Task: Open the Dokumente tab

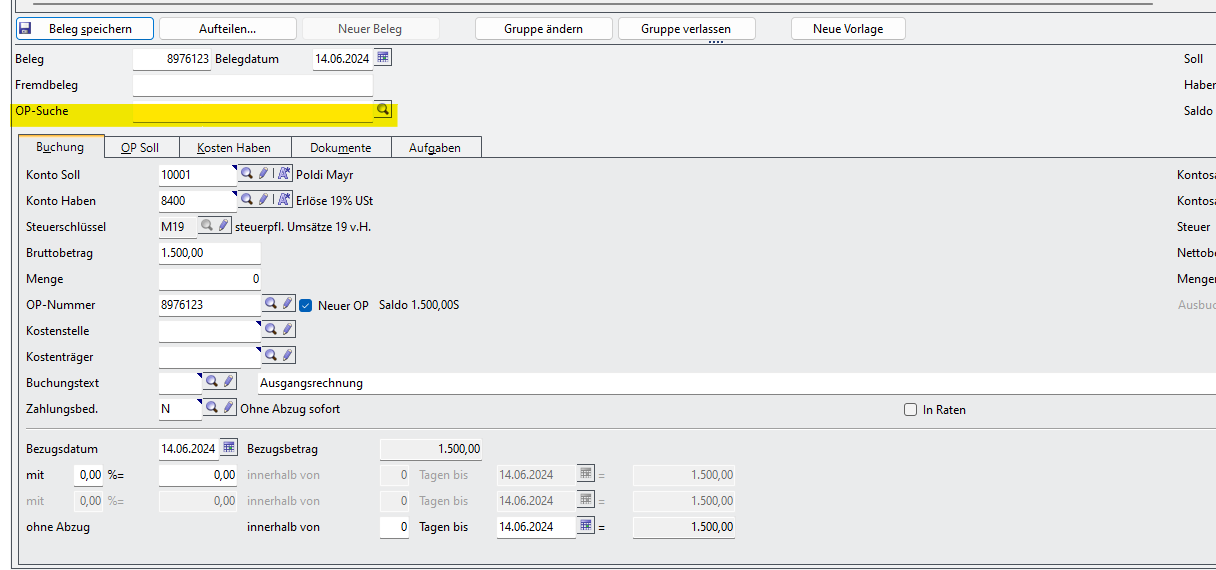Action: [340, 147]
